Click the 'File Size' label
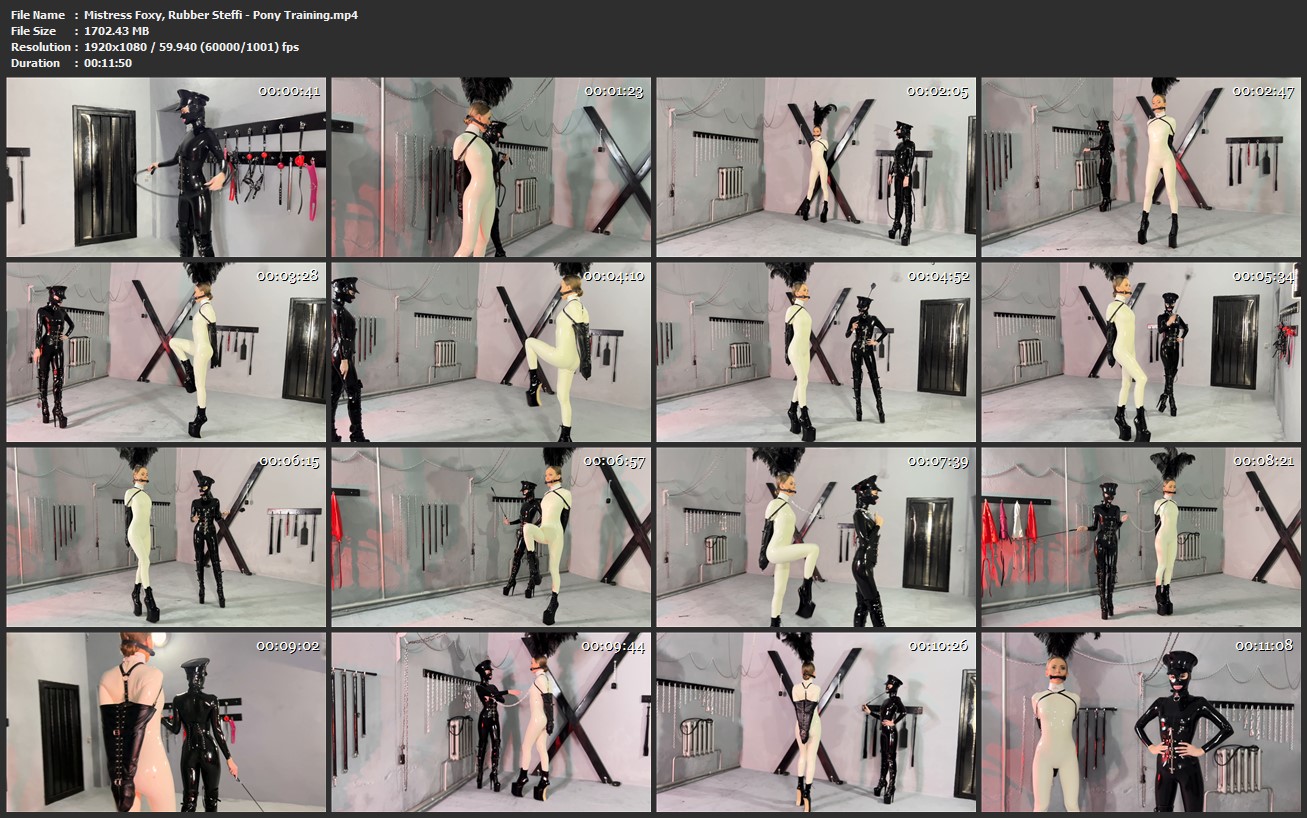This screenshot has height=818, width=1307. tap(35, 31)
